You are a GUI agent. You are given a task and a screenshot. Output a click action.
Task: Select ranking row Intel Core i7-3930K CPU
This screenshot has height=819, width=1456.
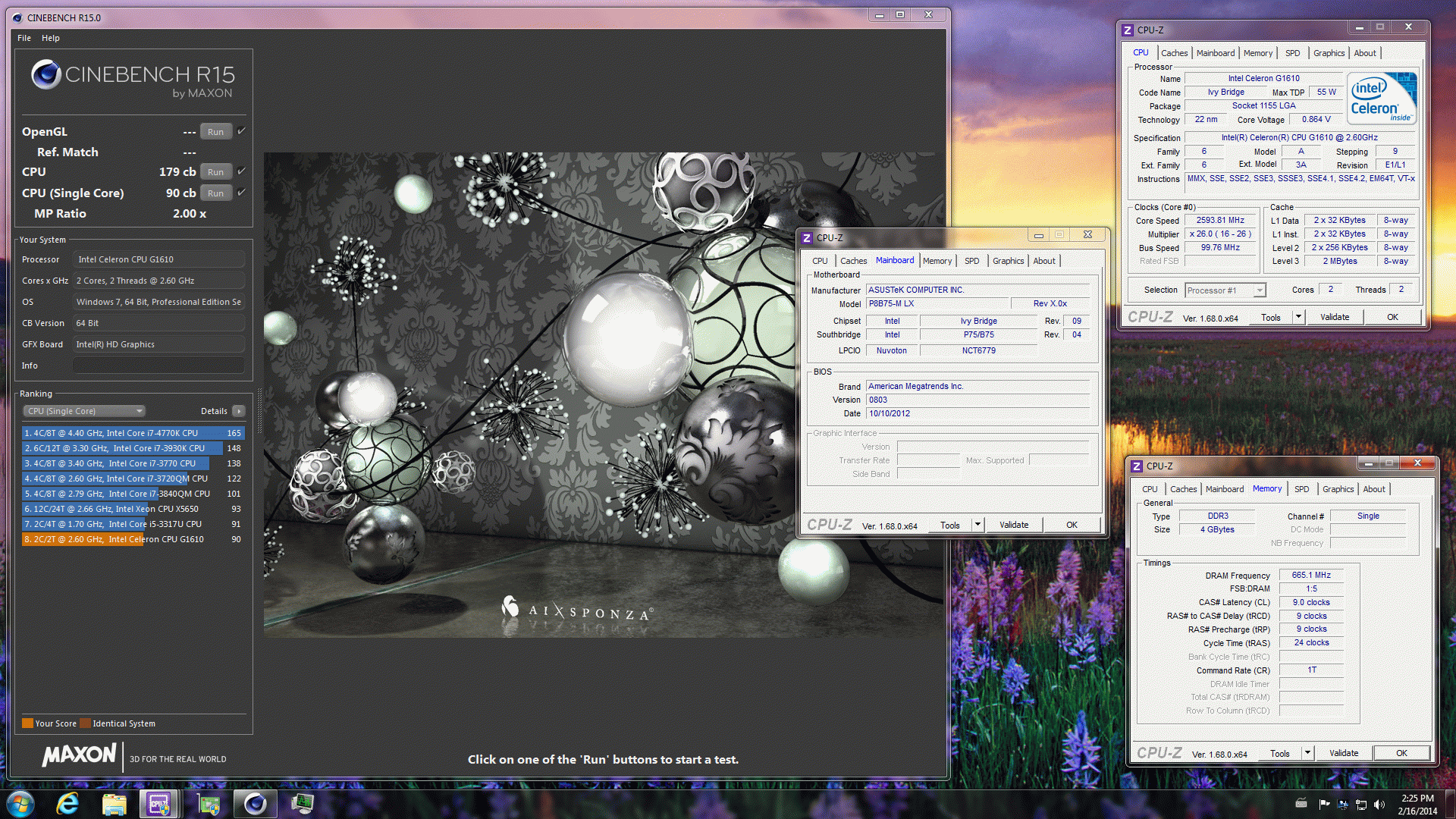pos(133,448)
